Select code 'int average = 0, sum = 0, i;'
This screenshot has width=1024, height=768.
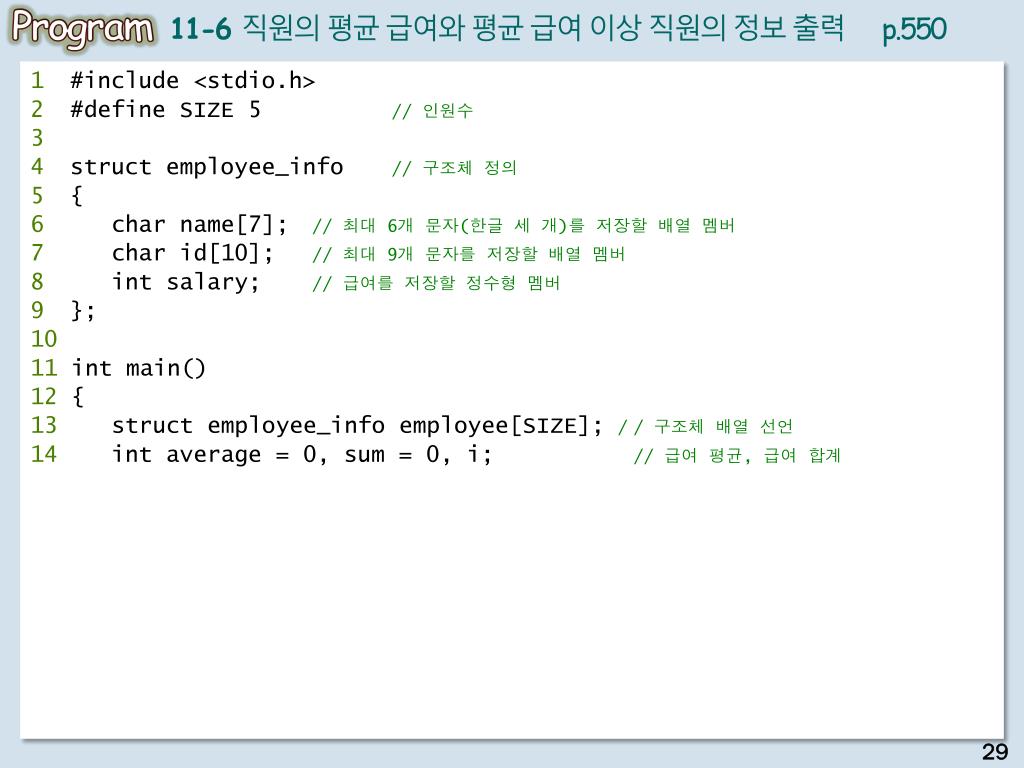pos(302,454)
